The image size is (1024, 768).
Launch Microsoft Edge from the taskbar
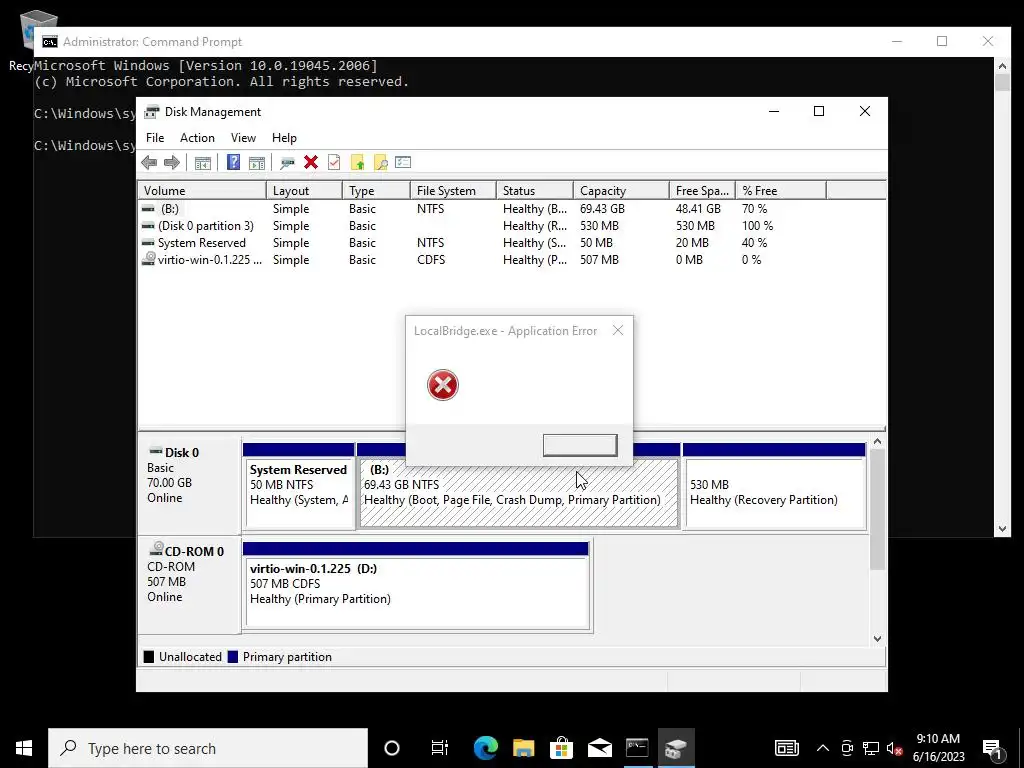486,748
